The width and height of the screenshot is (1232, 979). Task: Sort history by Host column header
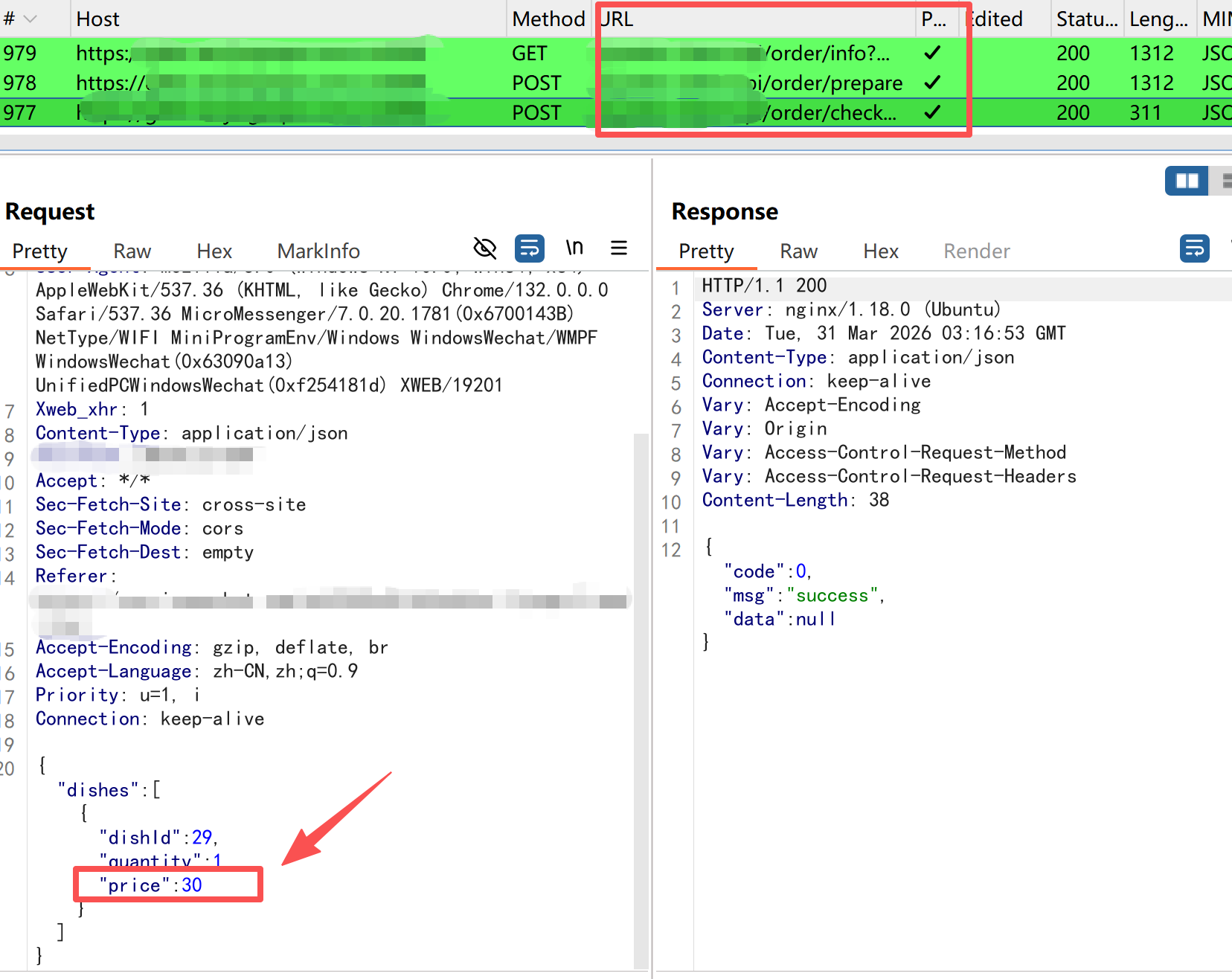coord(97,19)
